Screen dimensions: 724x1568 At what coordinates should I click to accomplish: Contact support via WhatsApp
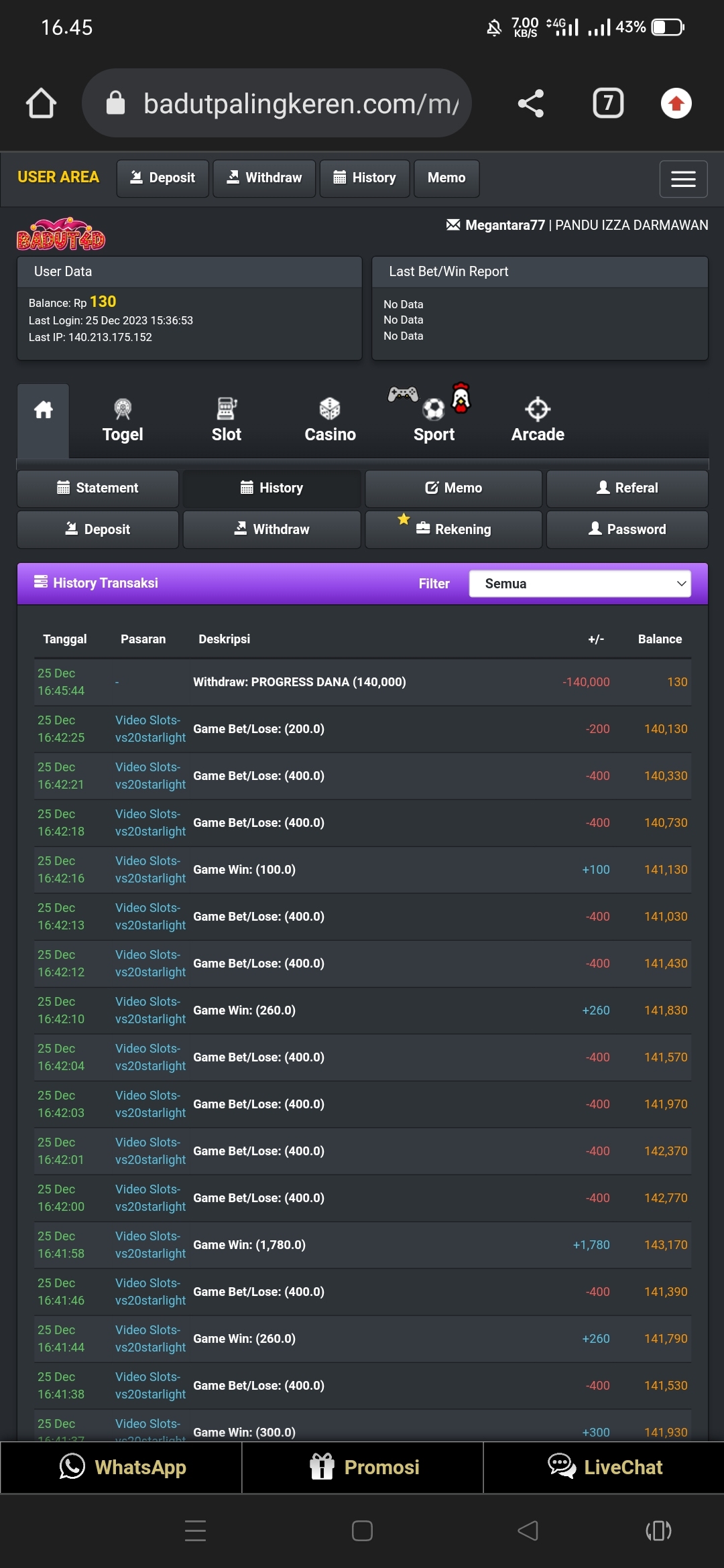(121, 1467)
